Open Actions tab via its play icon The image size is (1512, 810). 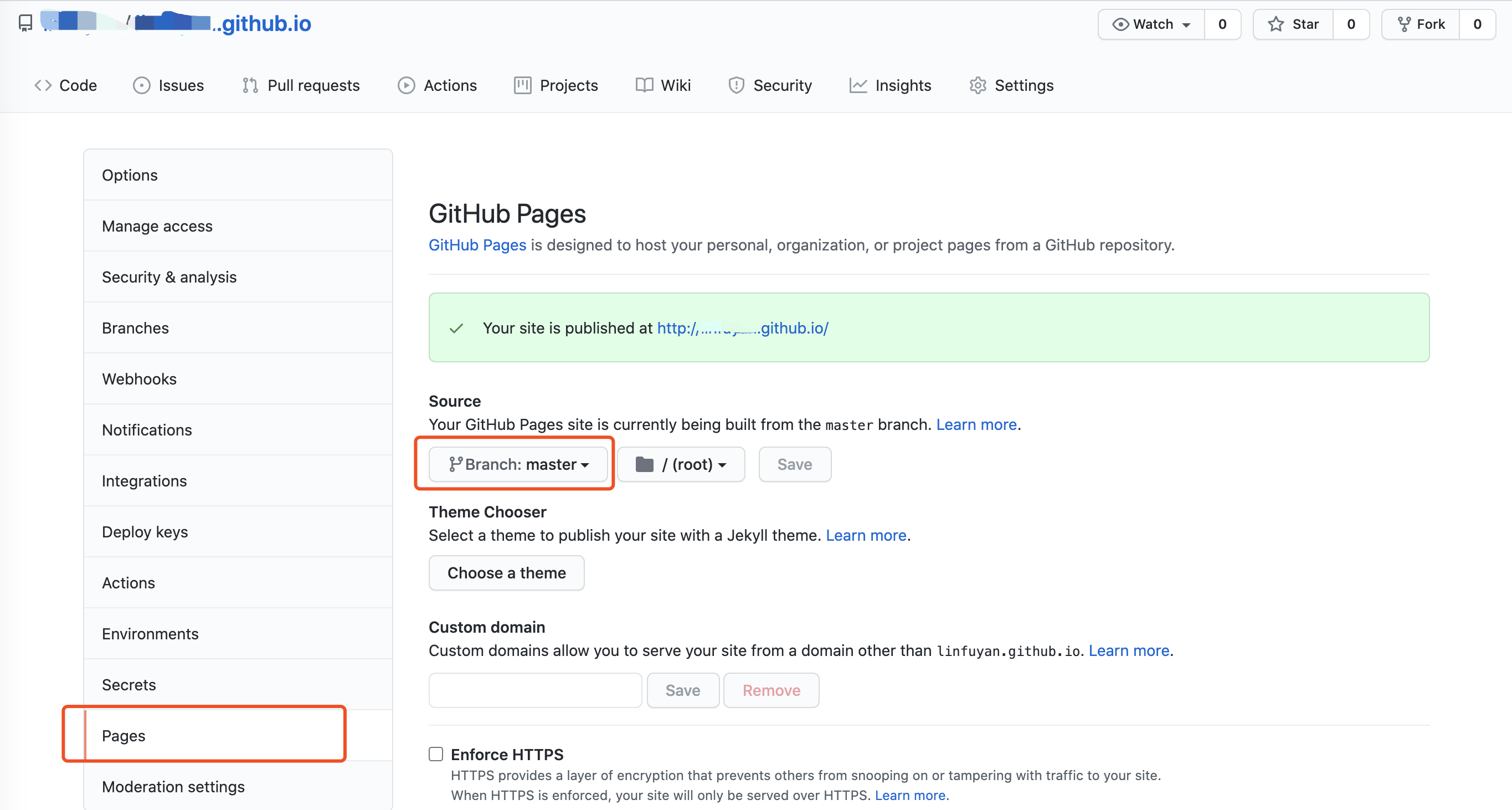(x=405, y=86)
